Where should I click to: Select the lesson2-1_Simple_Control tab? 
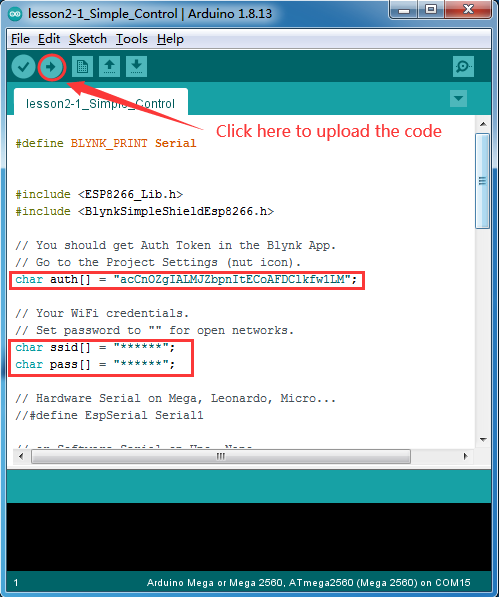[100, 103]
